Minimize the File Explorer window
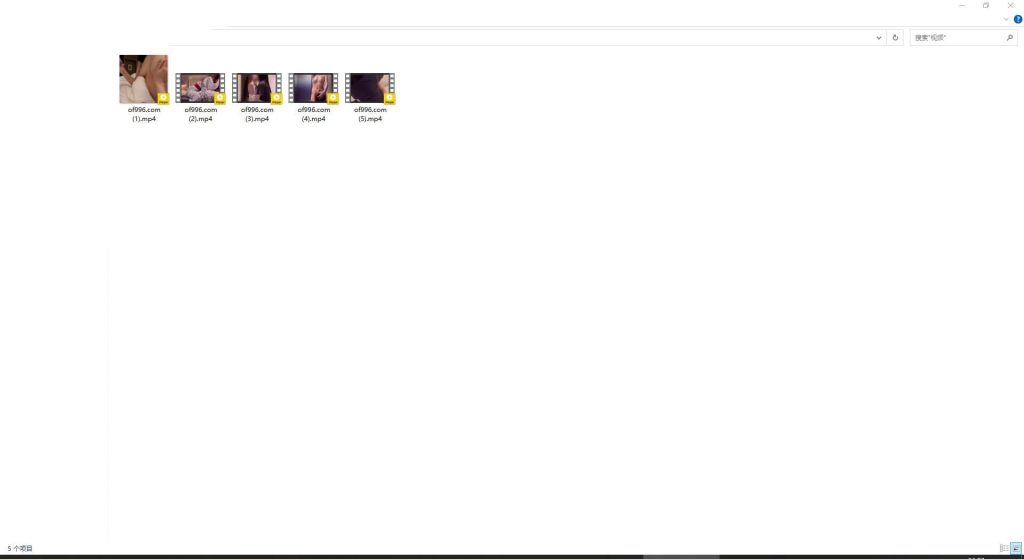The height and width of the screenshot is (559, 1024). [x=961, y=5]
